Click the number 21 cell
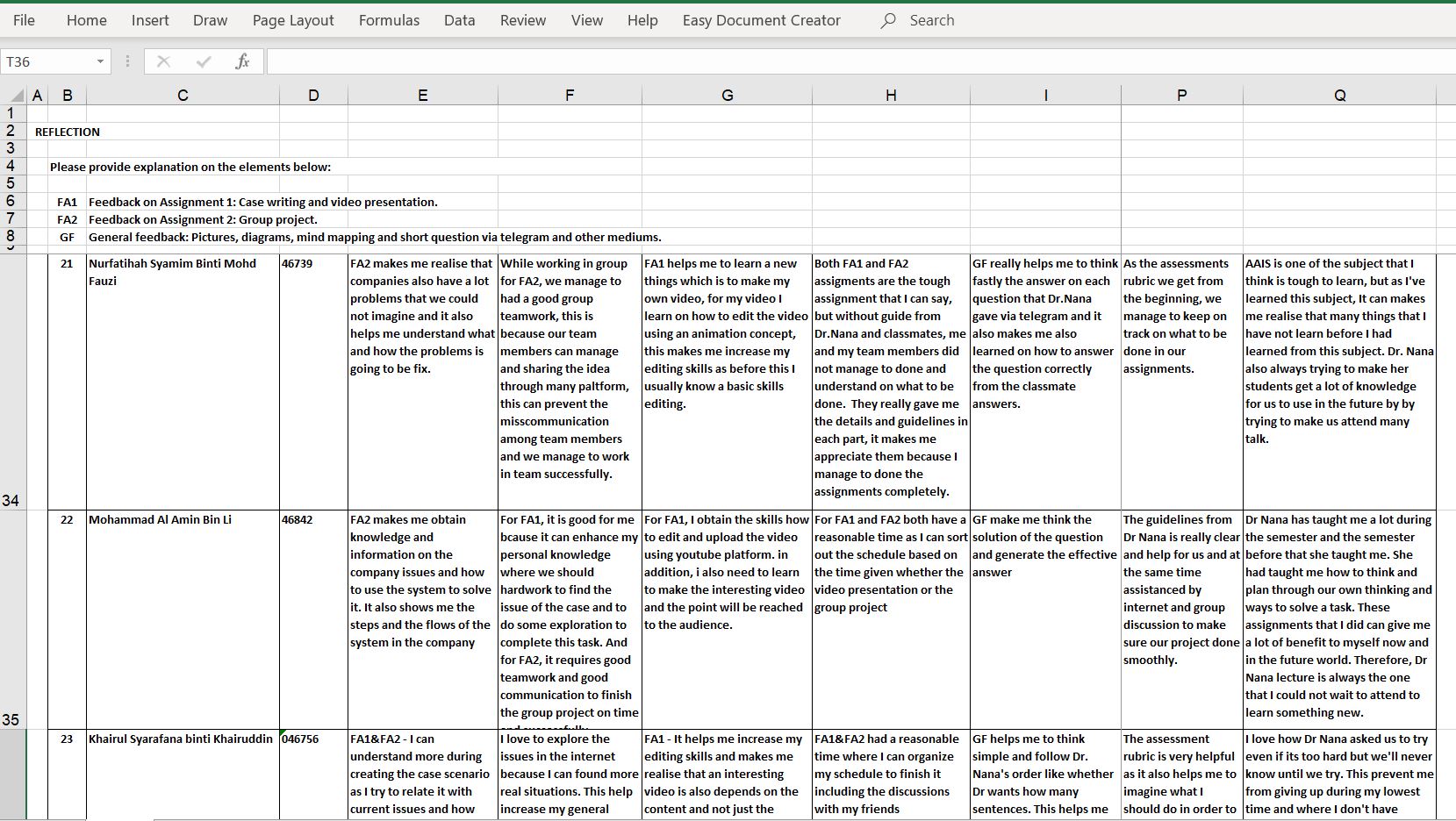The height and width of the screenshot is (821, 1456). (x=68, y=382)
